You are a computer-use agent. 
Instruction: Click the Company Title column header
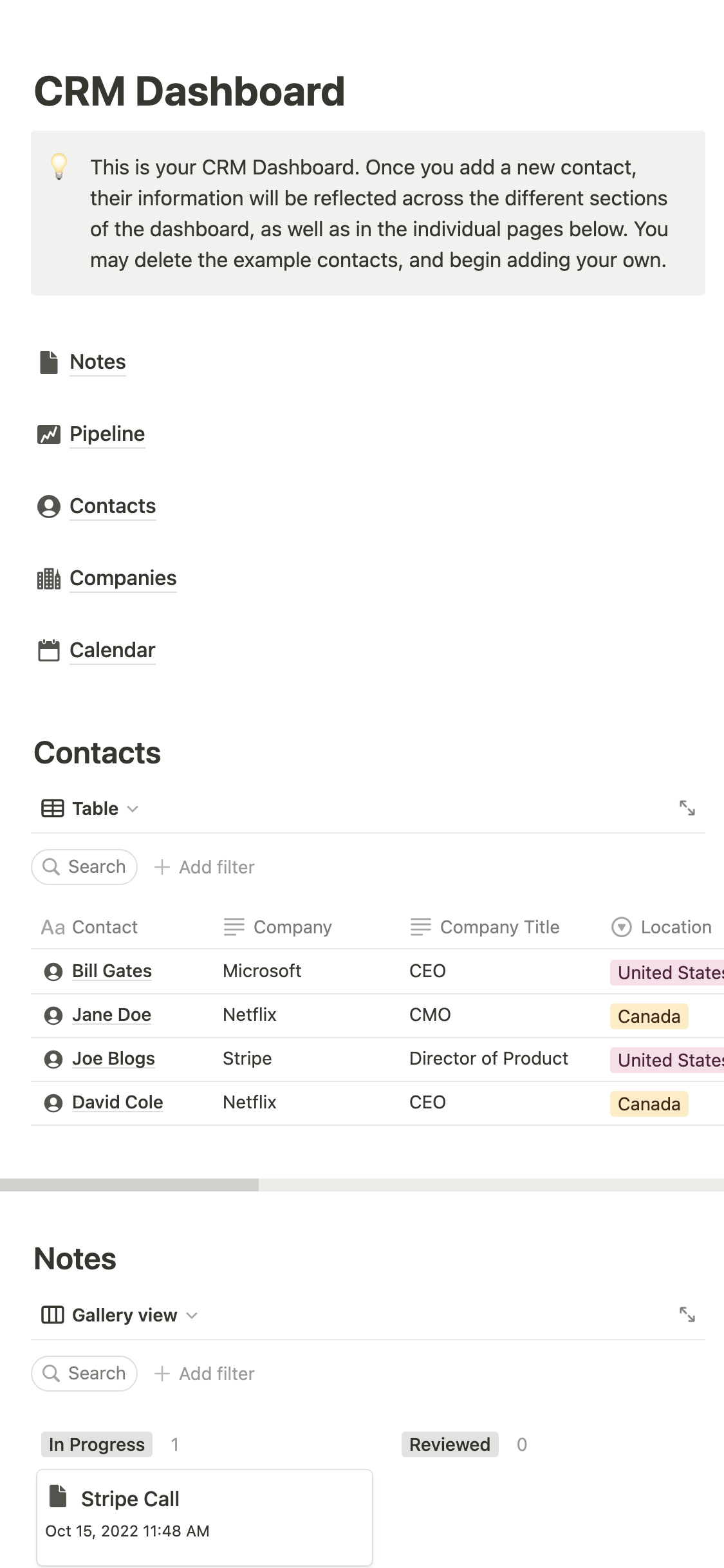(x=486, y=927)
